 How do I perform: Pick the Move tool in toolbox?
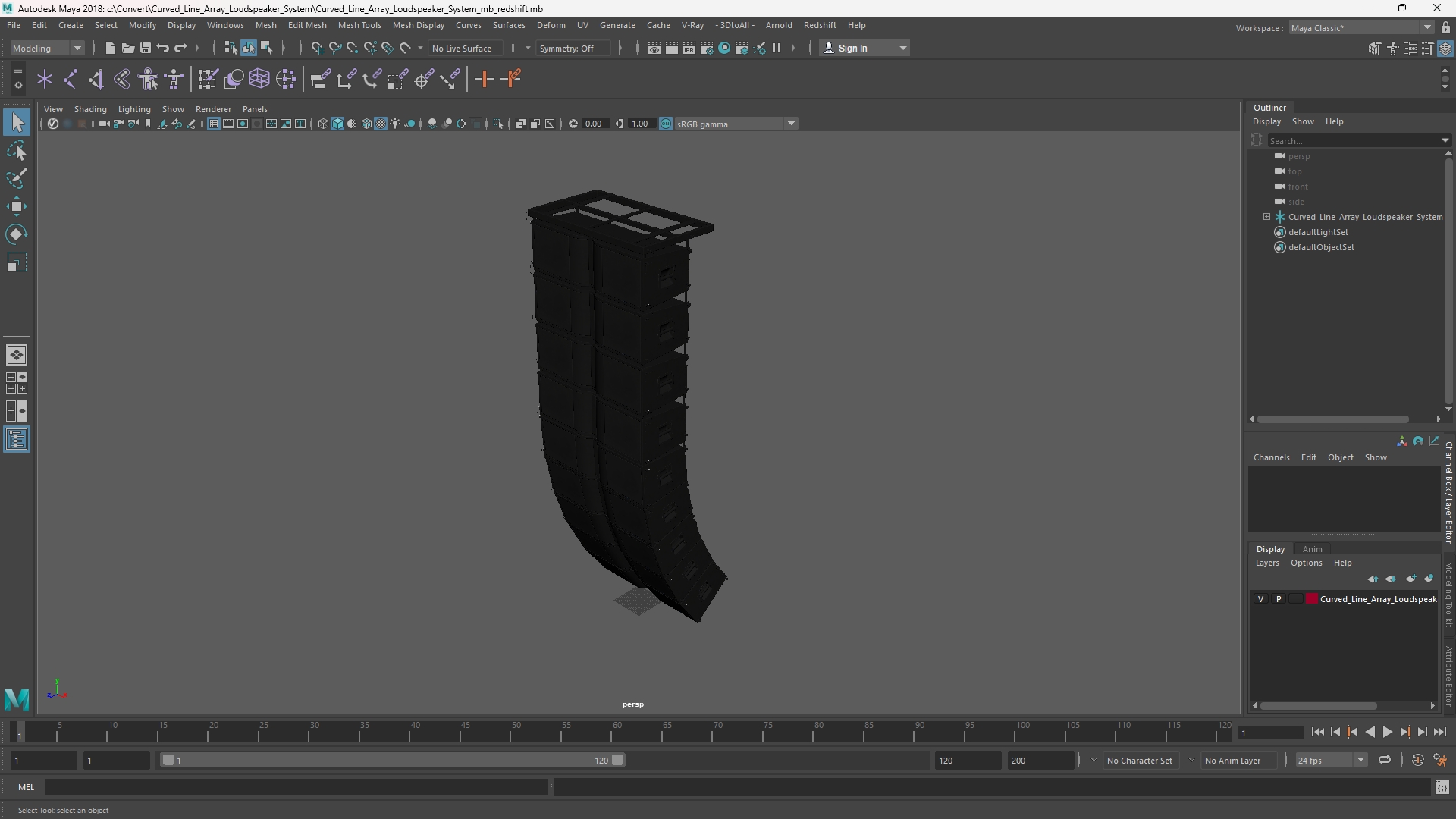tap(17, 206)
